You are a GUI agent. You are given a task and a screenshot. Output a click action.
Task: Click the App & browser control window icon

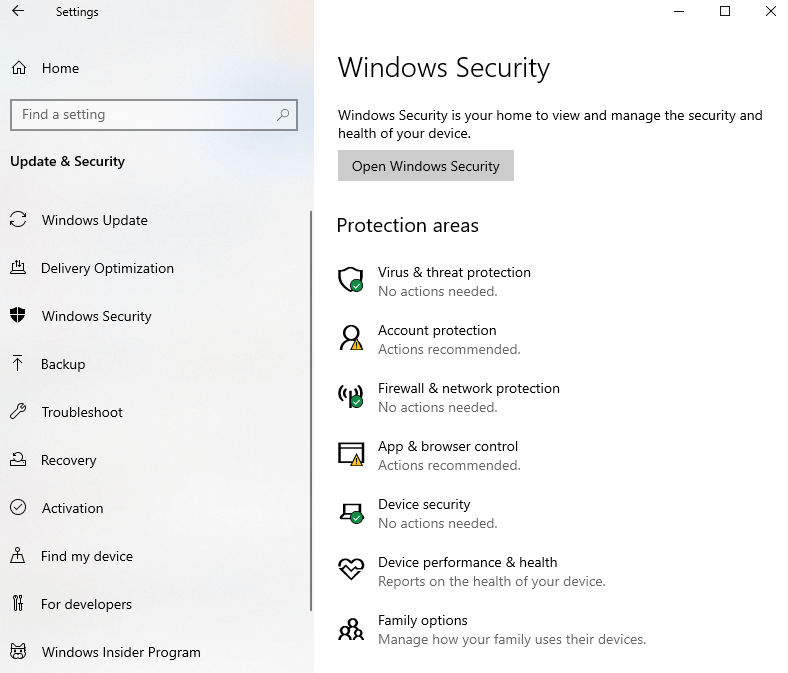pos(351,454)
